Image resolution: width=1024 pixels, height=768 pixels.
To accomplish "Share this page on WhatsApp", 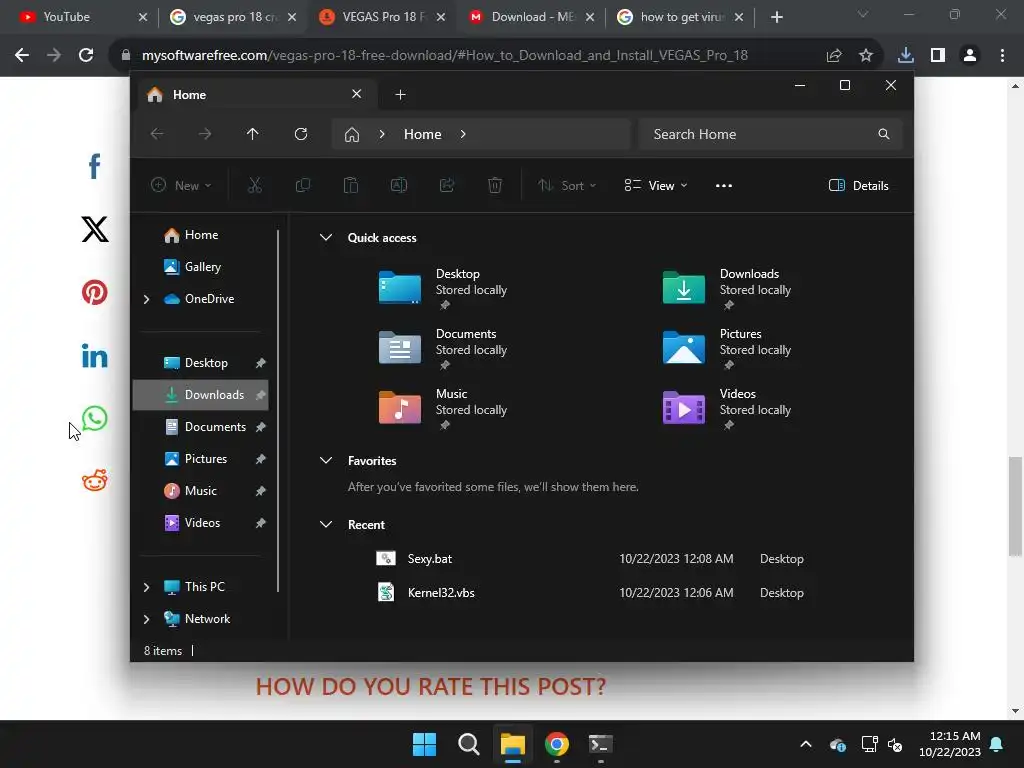I will pyautogui.click(x=95, y=419).
